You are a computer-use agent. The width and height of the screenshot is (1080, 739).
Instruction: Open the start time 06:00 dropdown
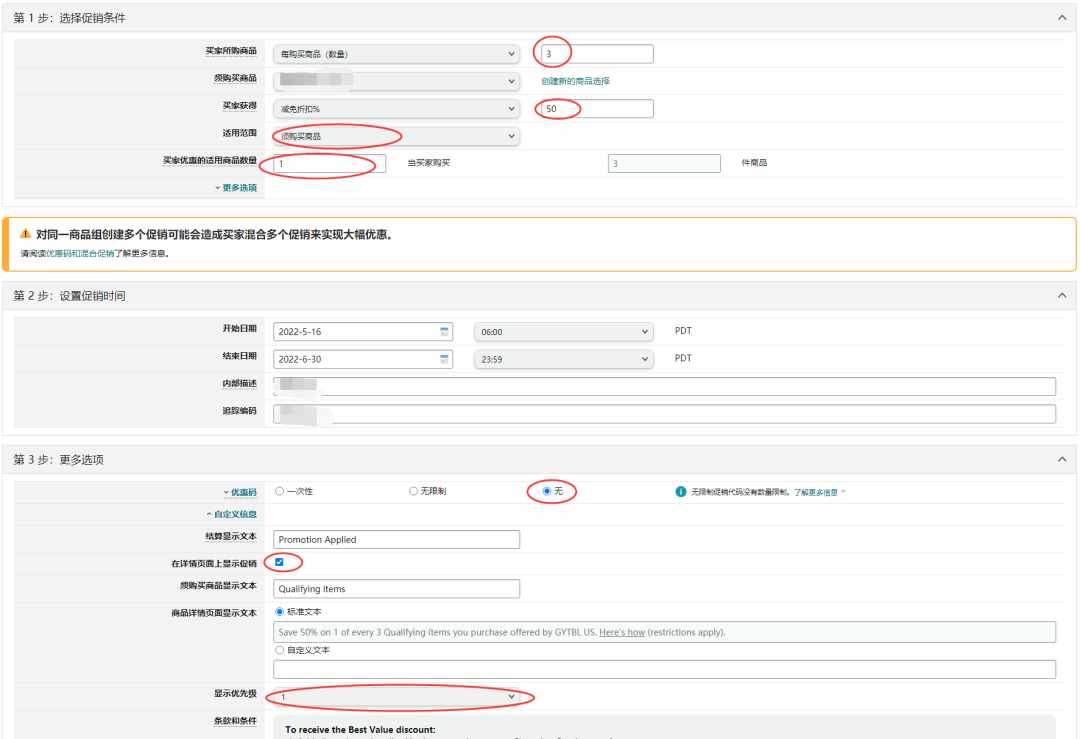click(563, 332)
